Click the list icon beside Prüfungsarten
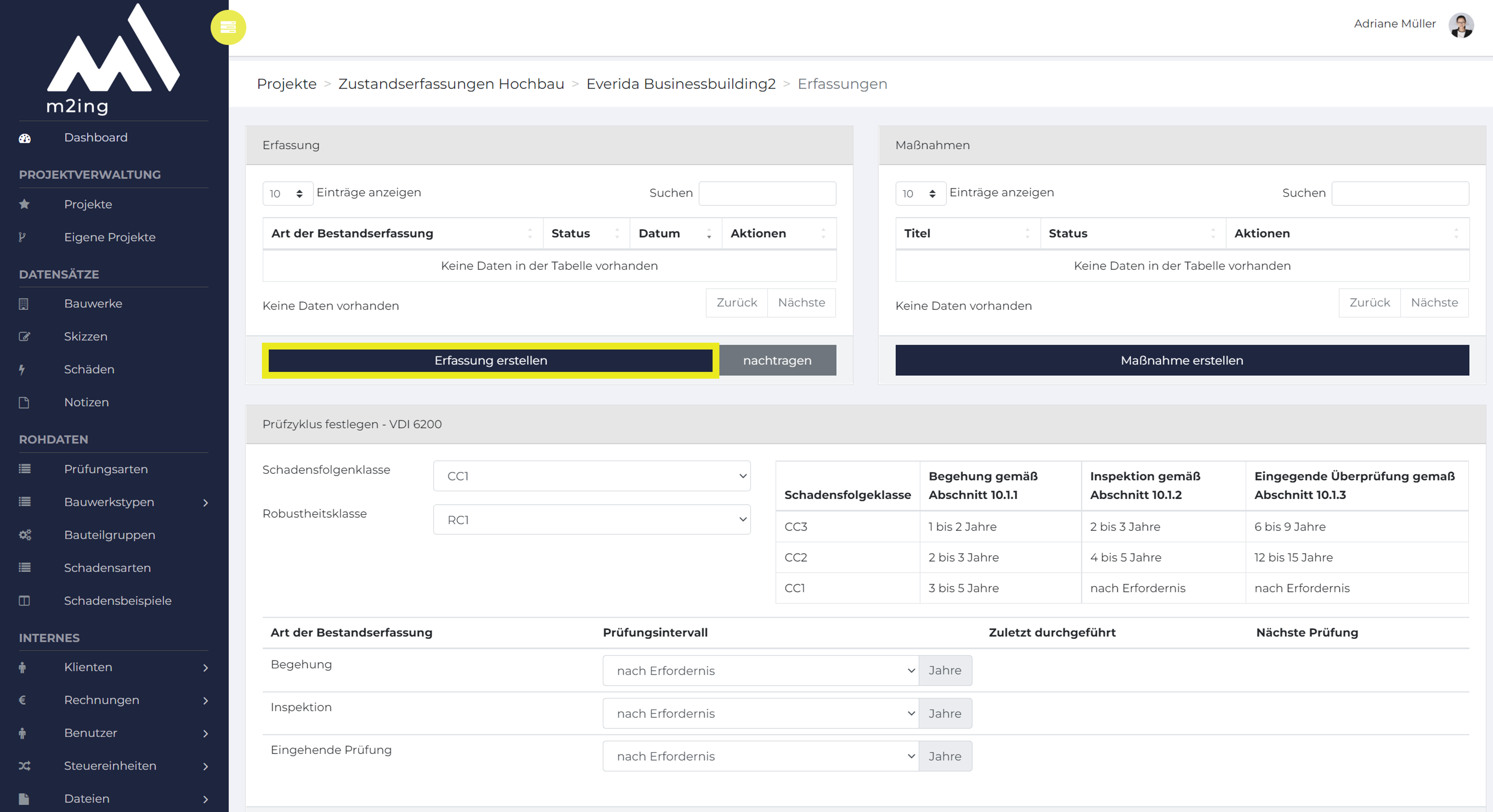This screenshot has height=812, width=1493. [x=24, y=469]
